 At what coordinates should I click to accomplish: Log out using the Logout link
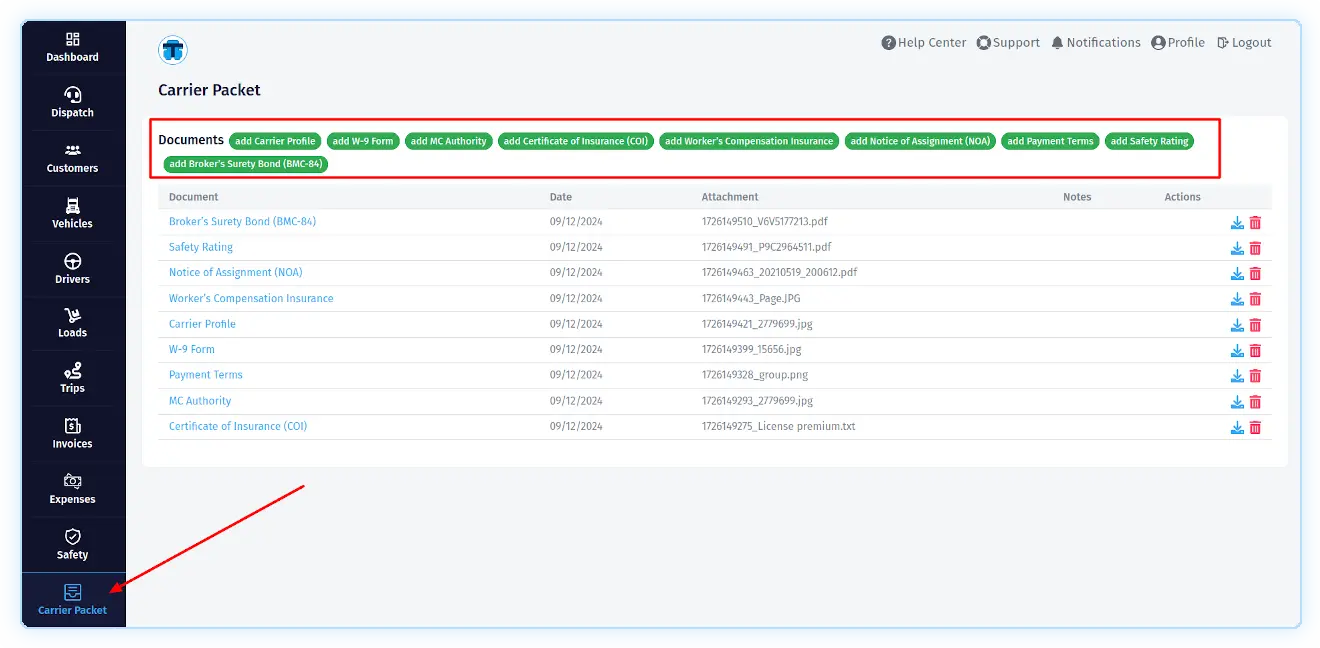[1244, 43]
